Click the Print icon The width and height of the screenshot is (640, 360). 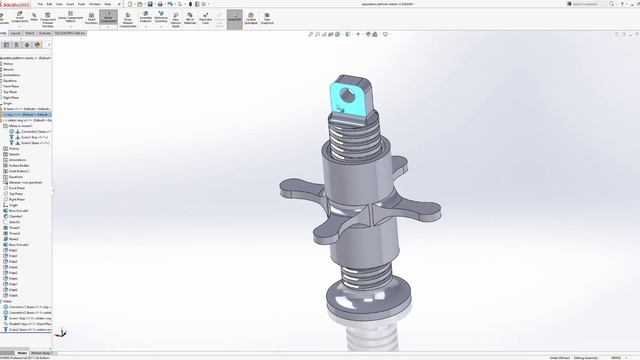[160, 4]
